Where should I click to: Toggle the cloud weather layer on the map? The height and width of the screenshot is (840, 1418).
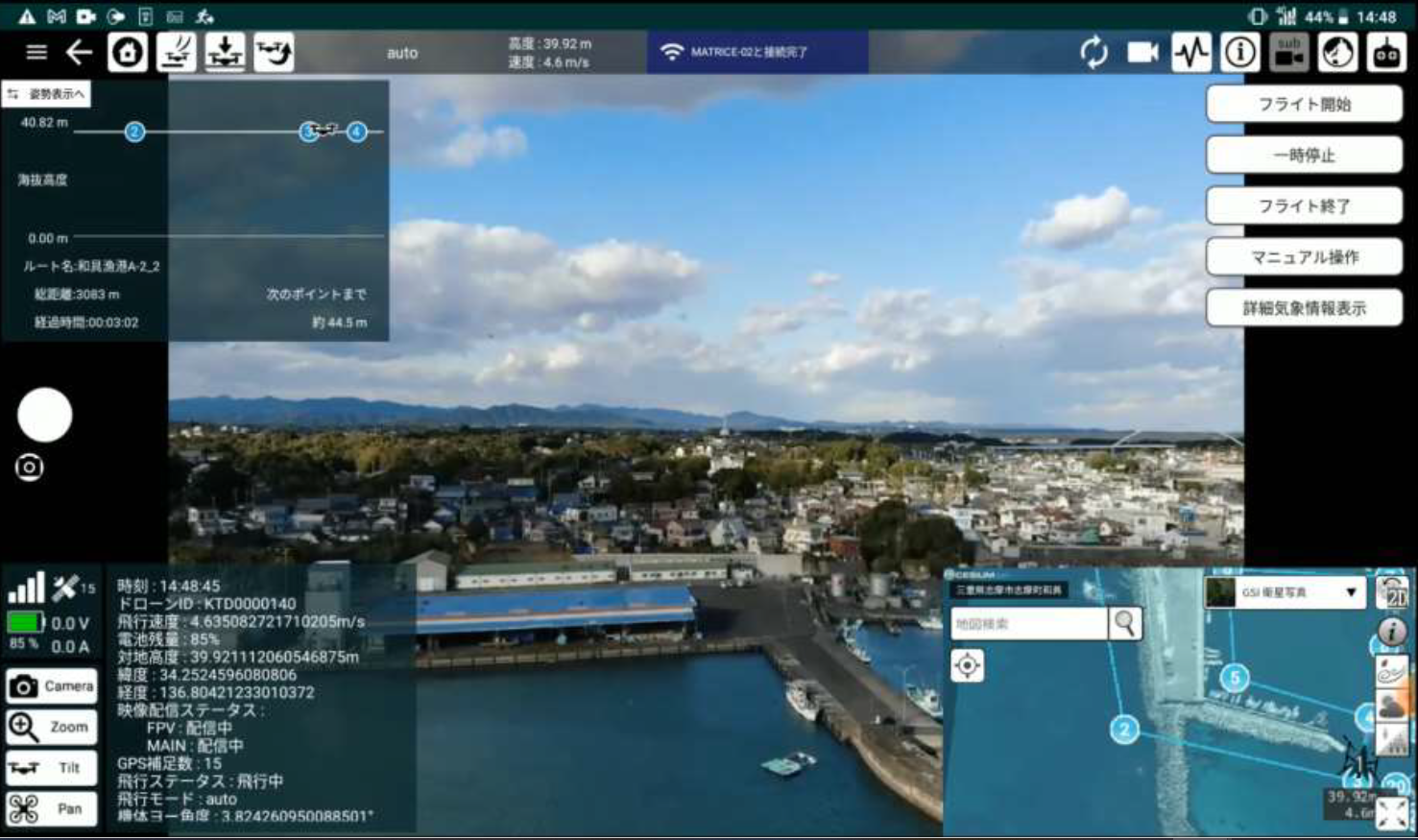[1393, 705]
